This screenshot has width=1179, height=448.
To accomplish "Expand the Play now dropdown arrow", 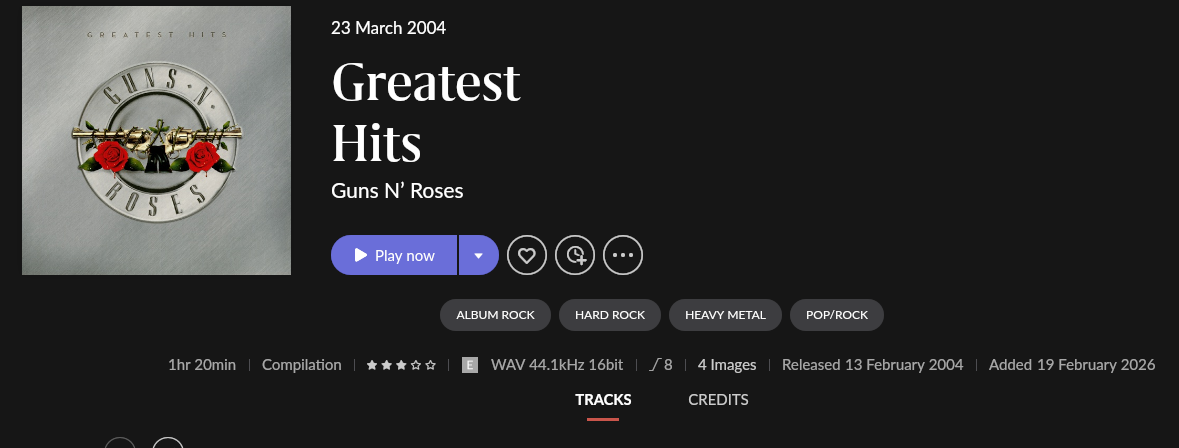I will [479, 255].
